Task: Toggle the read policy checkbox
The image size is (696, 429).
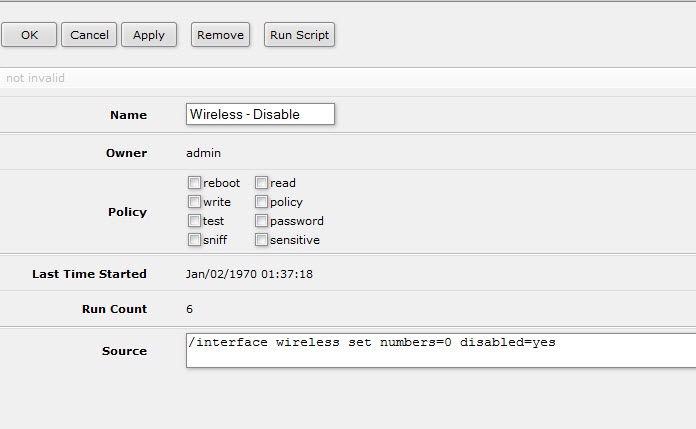Action: (261, 183)
